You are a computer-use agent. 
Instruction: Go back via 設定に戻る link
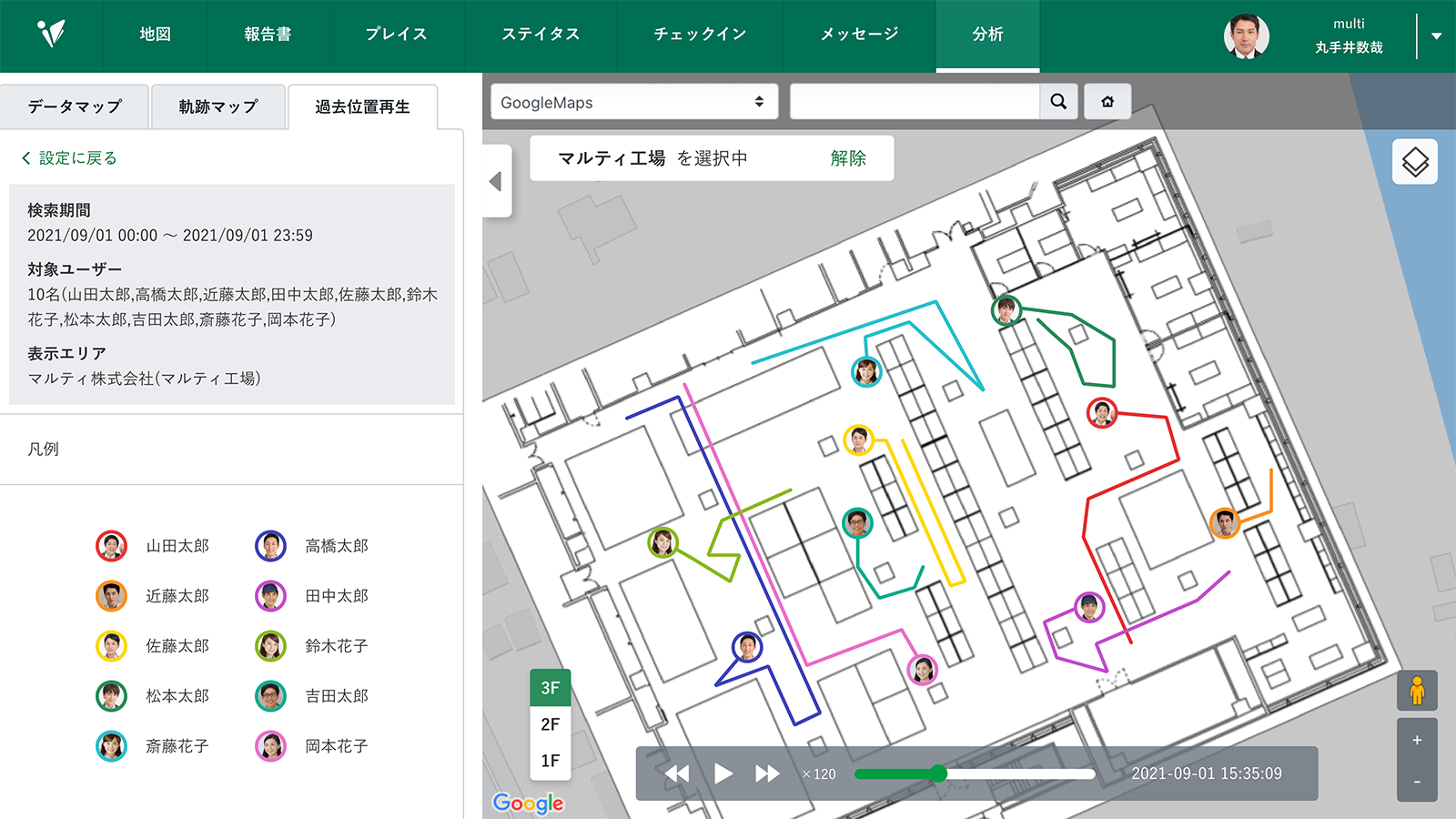click(69, 157)
